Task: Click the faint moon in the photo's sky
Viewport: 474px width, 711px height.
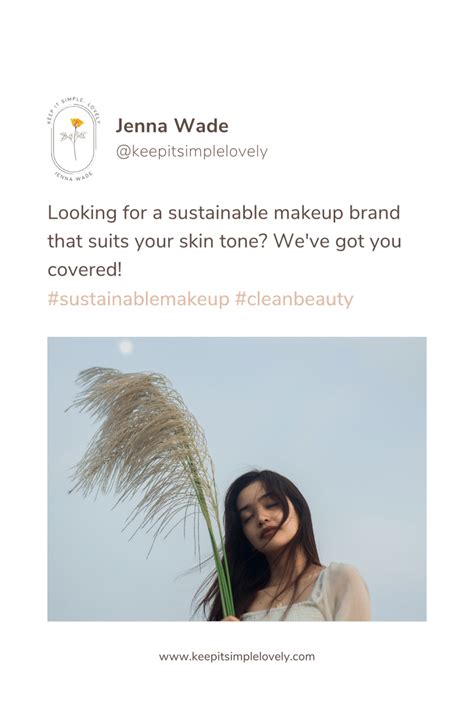Action: click(x=126, y=347)
